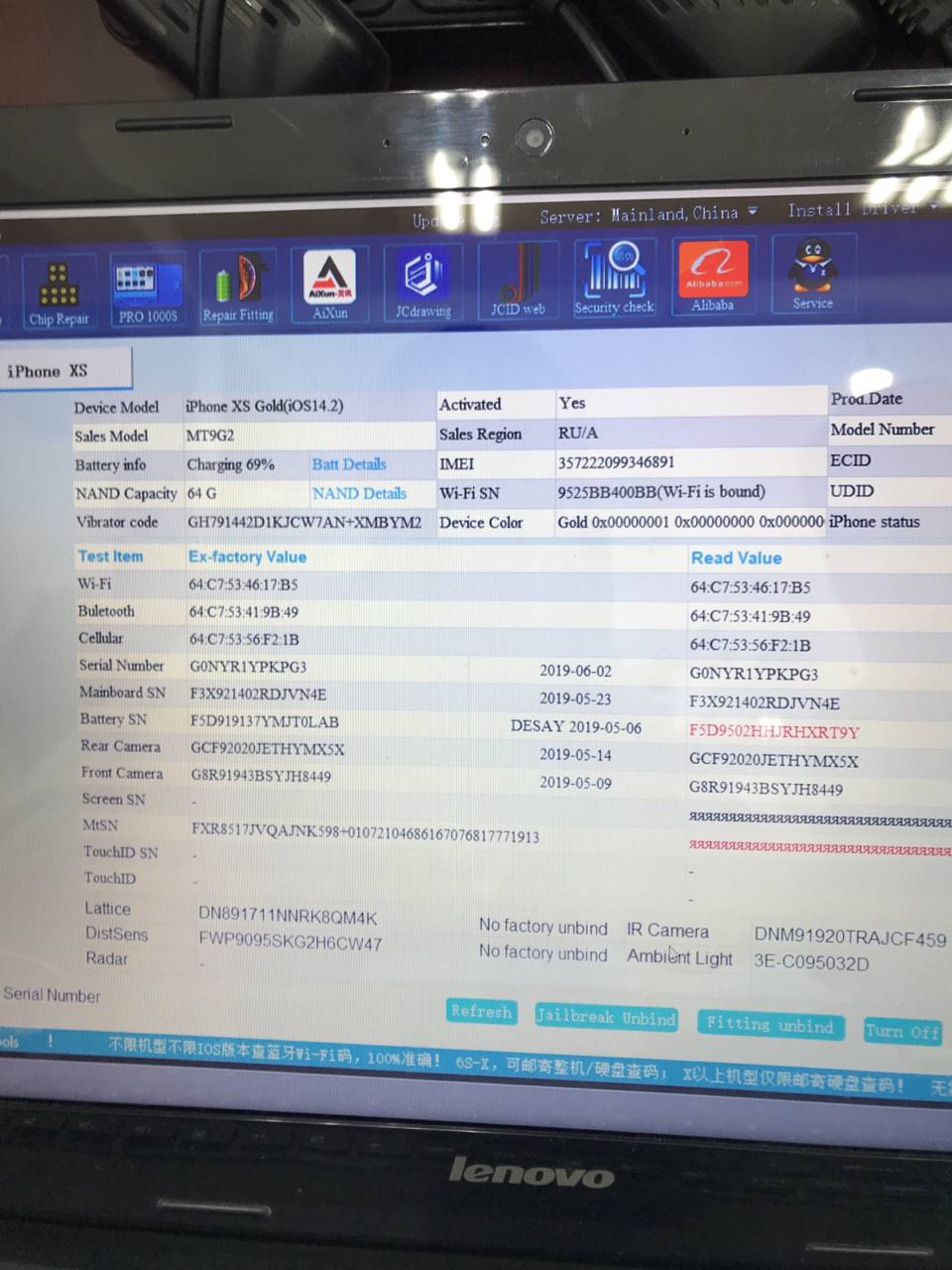Open the Chip Repair tool
The image size is (952, 1270).
[x=59, y=293]
